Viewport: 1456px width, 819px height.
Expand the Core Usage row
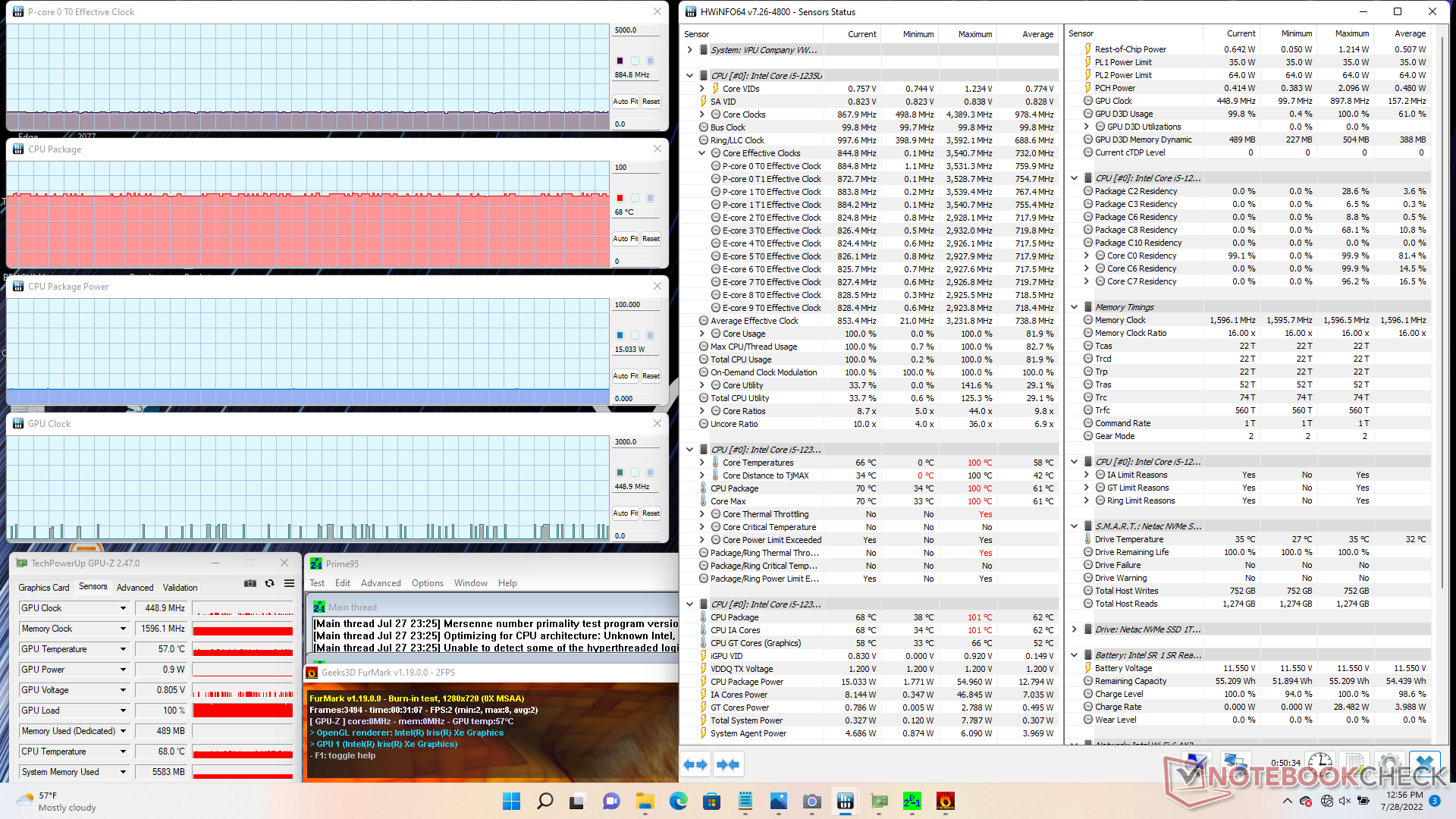(701, 334)
